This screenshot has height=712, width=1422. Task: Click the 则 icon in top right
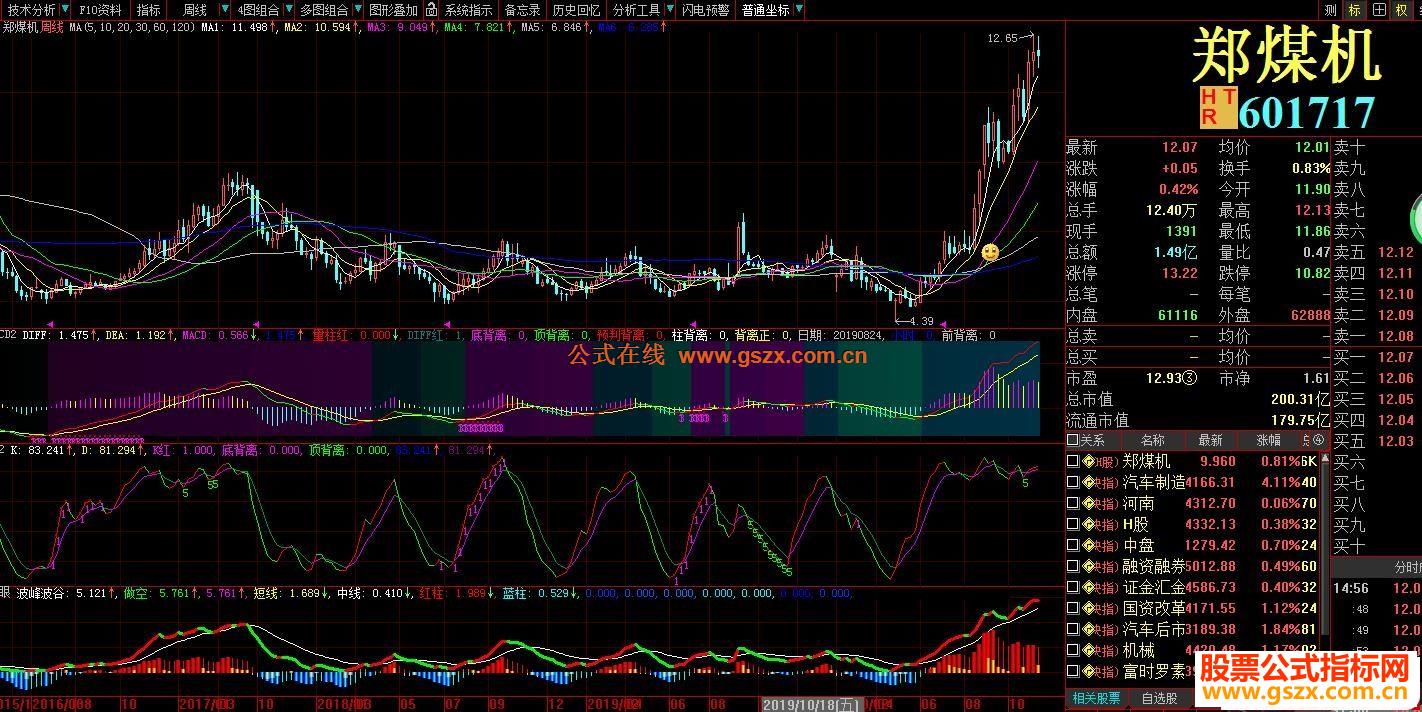click(x=1330, y=10)
